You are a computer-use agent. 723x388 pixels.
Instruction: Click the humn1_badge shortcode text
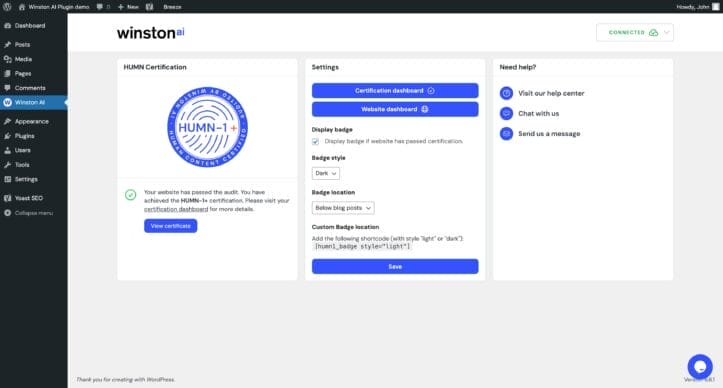click(x=362, y=246)
